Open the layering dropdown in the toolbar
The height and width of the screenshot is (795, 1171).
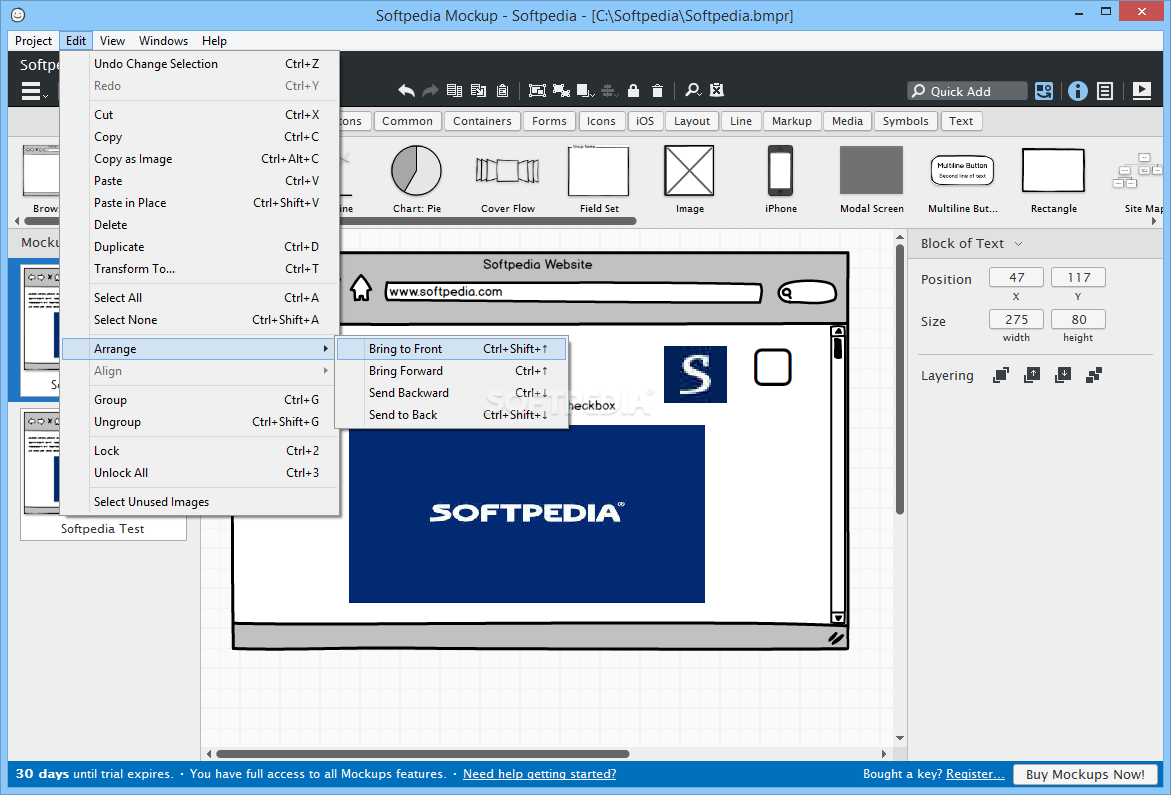(586, 90)
